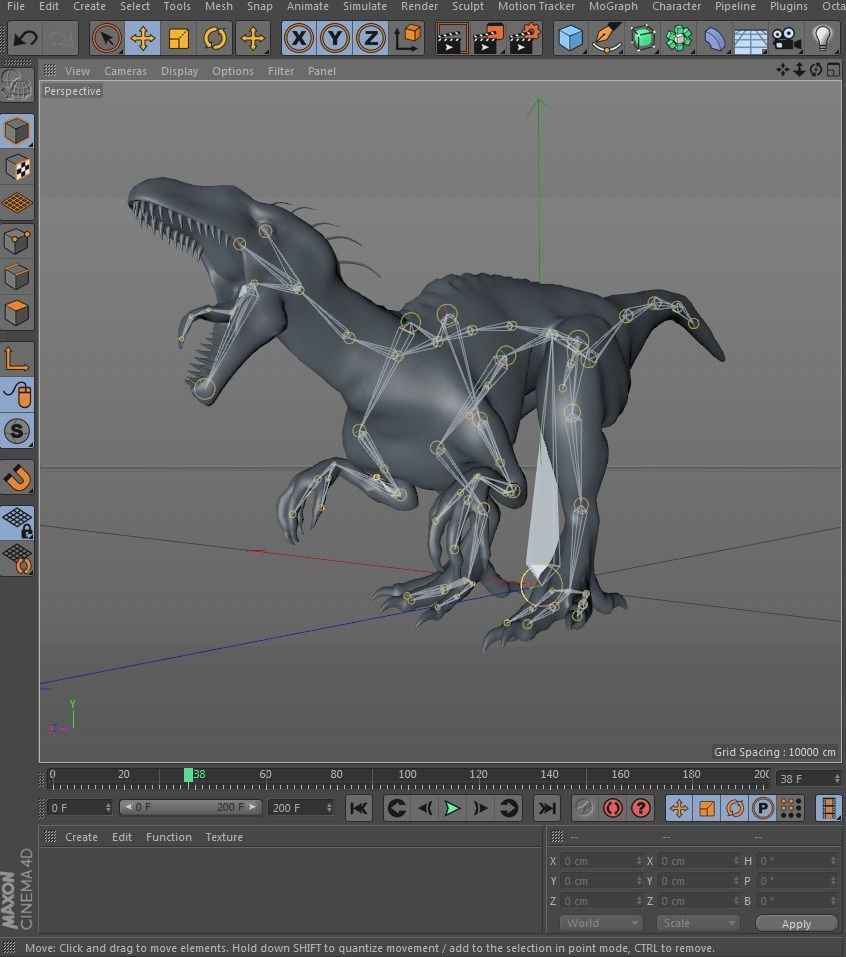The image size is (846, 957).
Task: Click the 200 F end frame field
Action: click(301, 807)
